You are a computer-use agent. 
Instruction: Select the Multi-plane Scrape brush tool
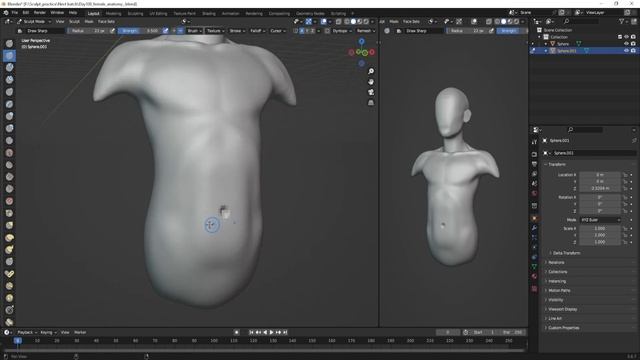(x=9, y=201)
